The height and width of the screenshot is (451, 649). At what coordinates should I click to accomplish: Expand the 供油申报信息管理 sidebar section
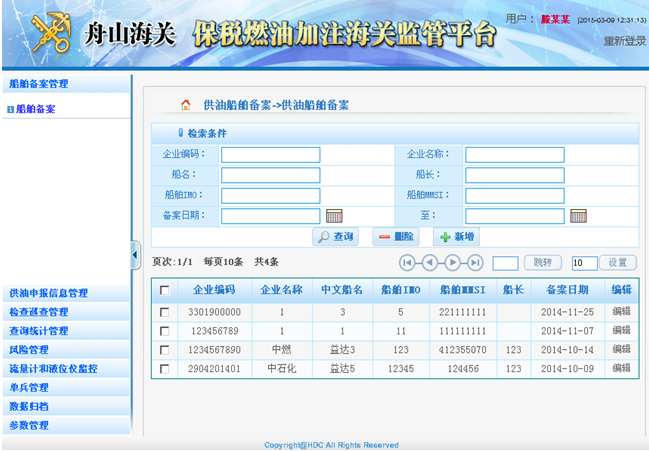click(x=49, y=293)
